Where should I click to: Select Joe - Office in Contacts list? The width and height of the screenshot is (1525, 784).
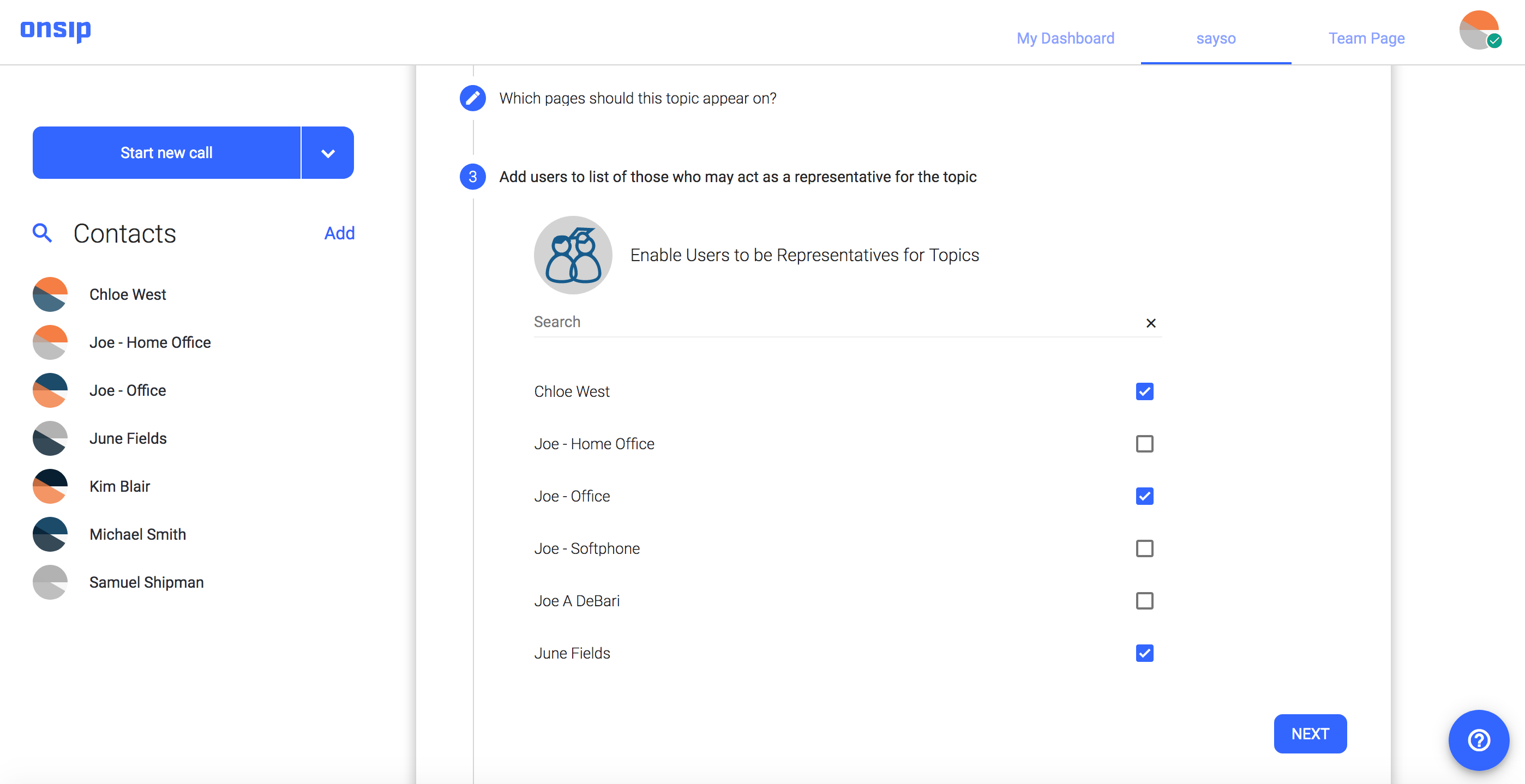coord(127,390)
